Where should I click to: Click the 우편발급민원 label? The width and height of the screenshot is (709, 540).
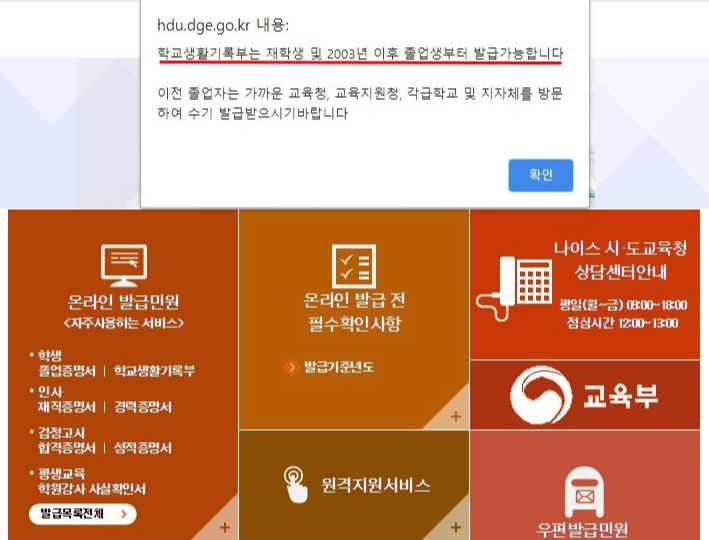pyautogui.click(x=582, y=530)
